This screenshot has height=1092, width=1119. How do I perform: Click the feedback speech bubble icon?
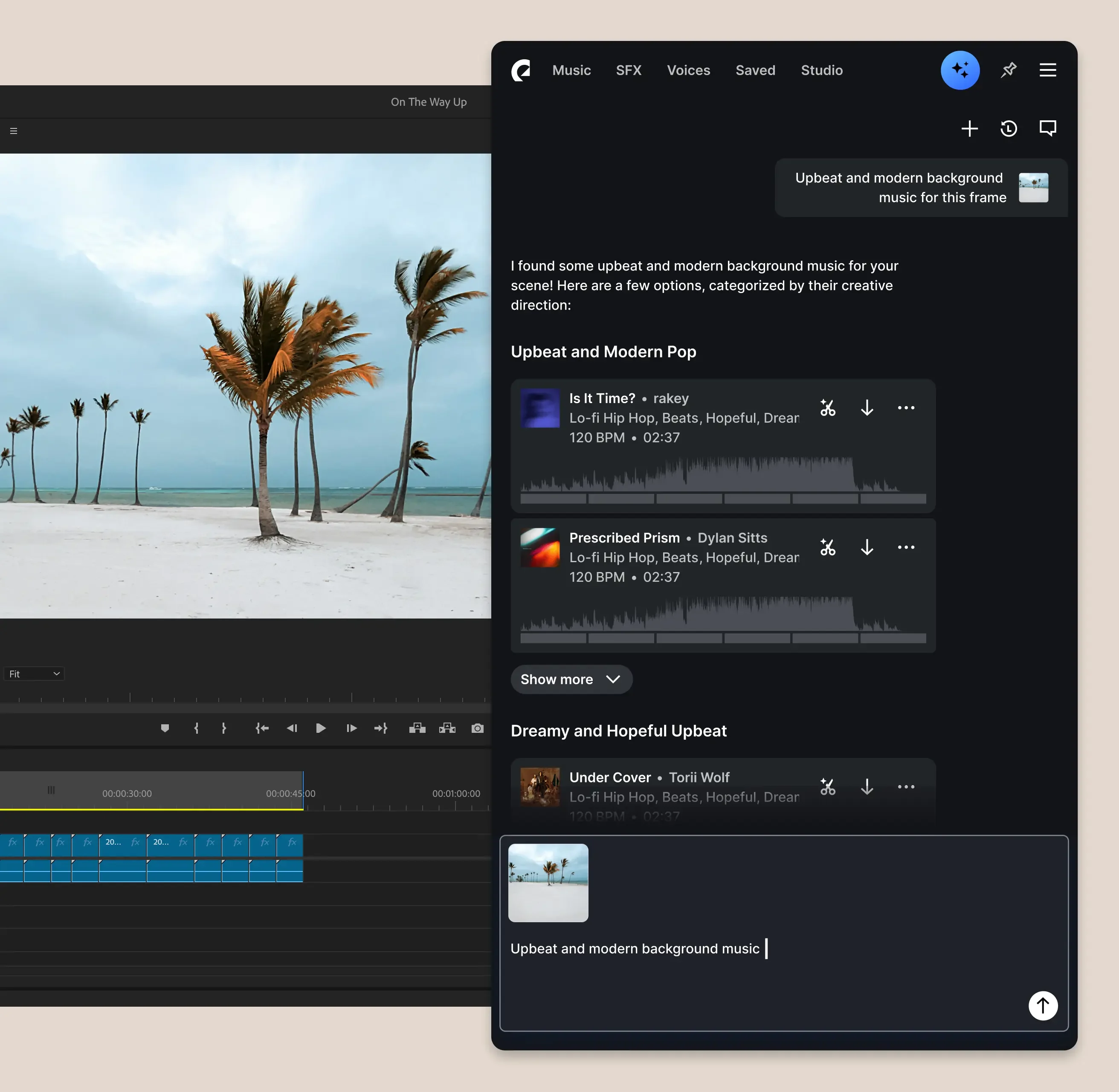pos(1047,128)
